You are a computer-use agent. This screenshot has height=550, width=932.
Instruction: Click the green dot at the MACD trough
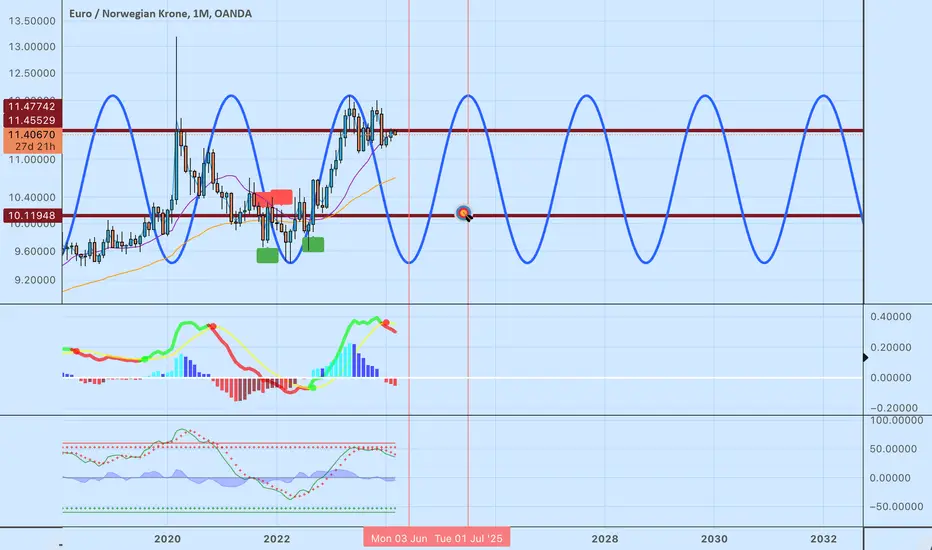click(313, 387)
